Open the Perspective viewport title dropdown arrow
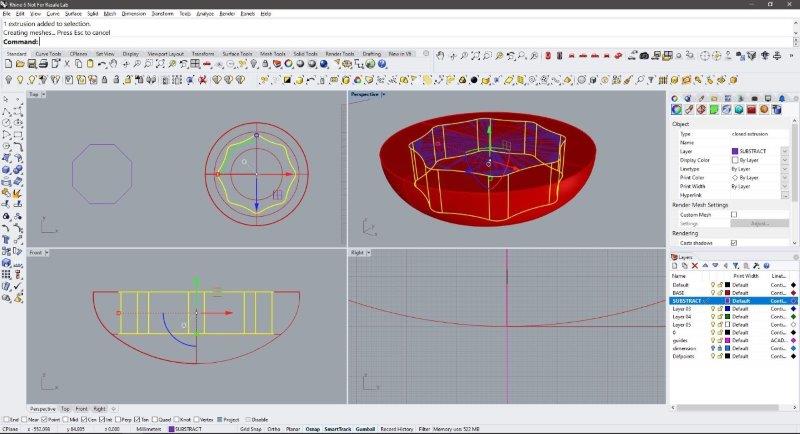This screenshot has height=434, width=800. tap(383, 94)
